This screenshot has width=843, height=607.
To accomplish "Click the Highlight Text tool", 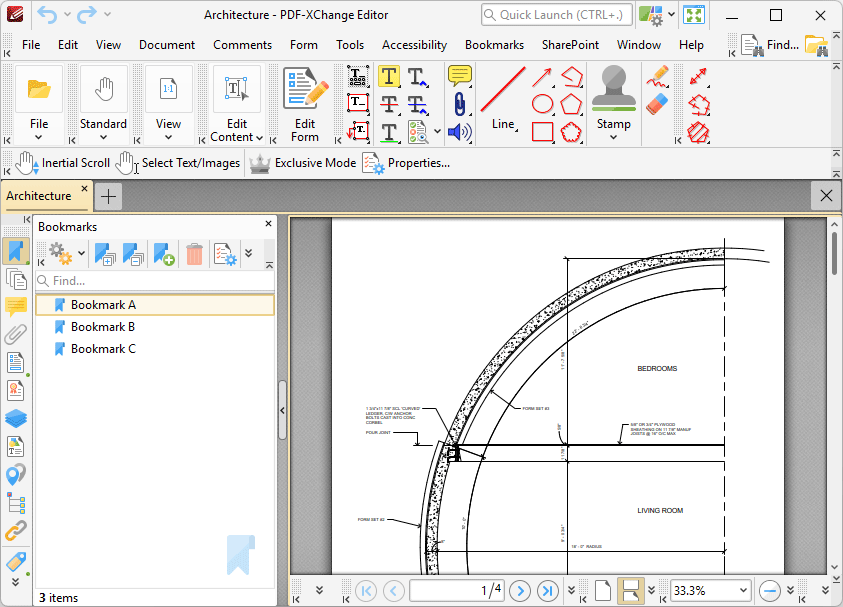I will pos(389,77).
